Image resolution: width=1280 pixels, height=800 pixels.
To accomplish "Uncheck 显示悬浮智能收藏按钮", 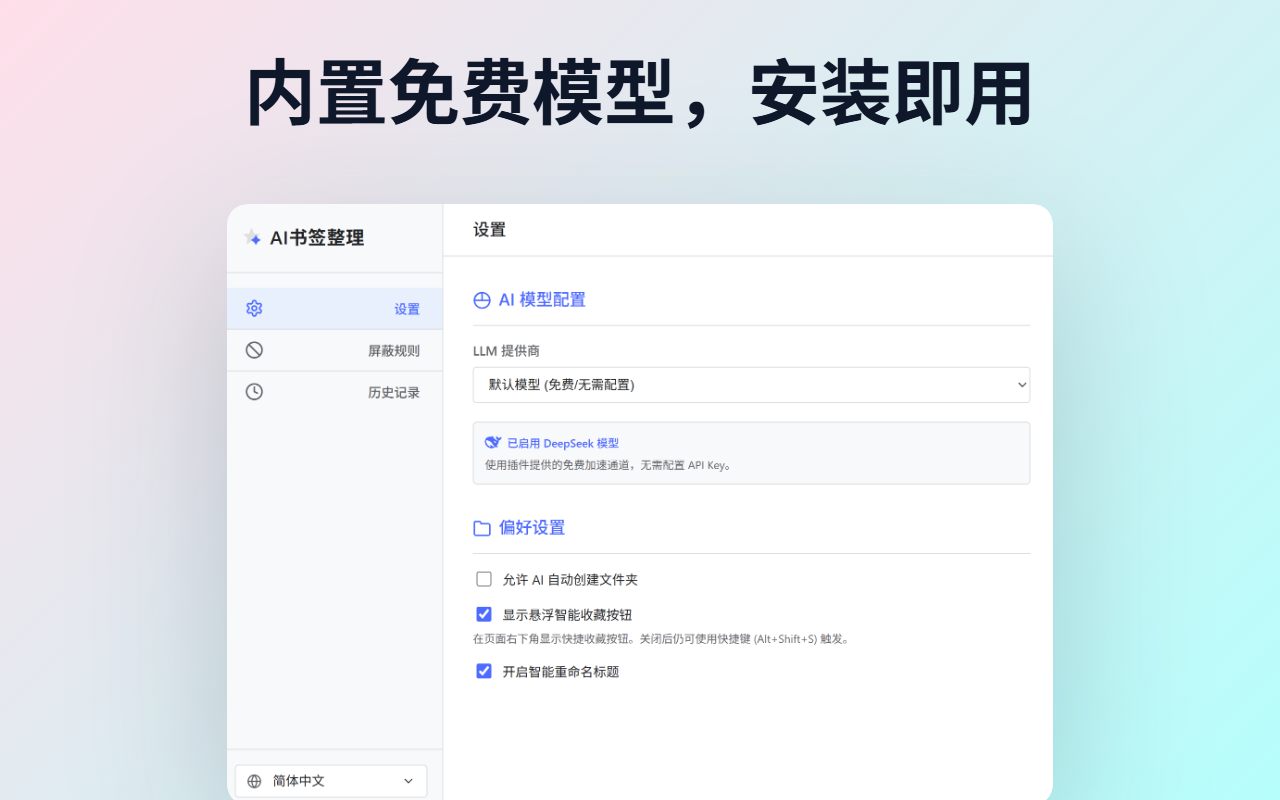I will pyautogui.click(x=484, y=613).
